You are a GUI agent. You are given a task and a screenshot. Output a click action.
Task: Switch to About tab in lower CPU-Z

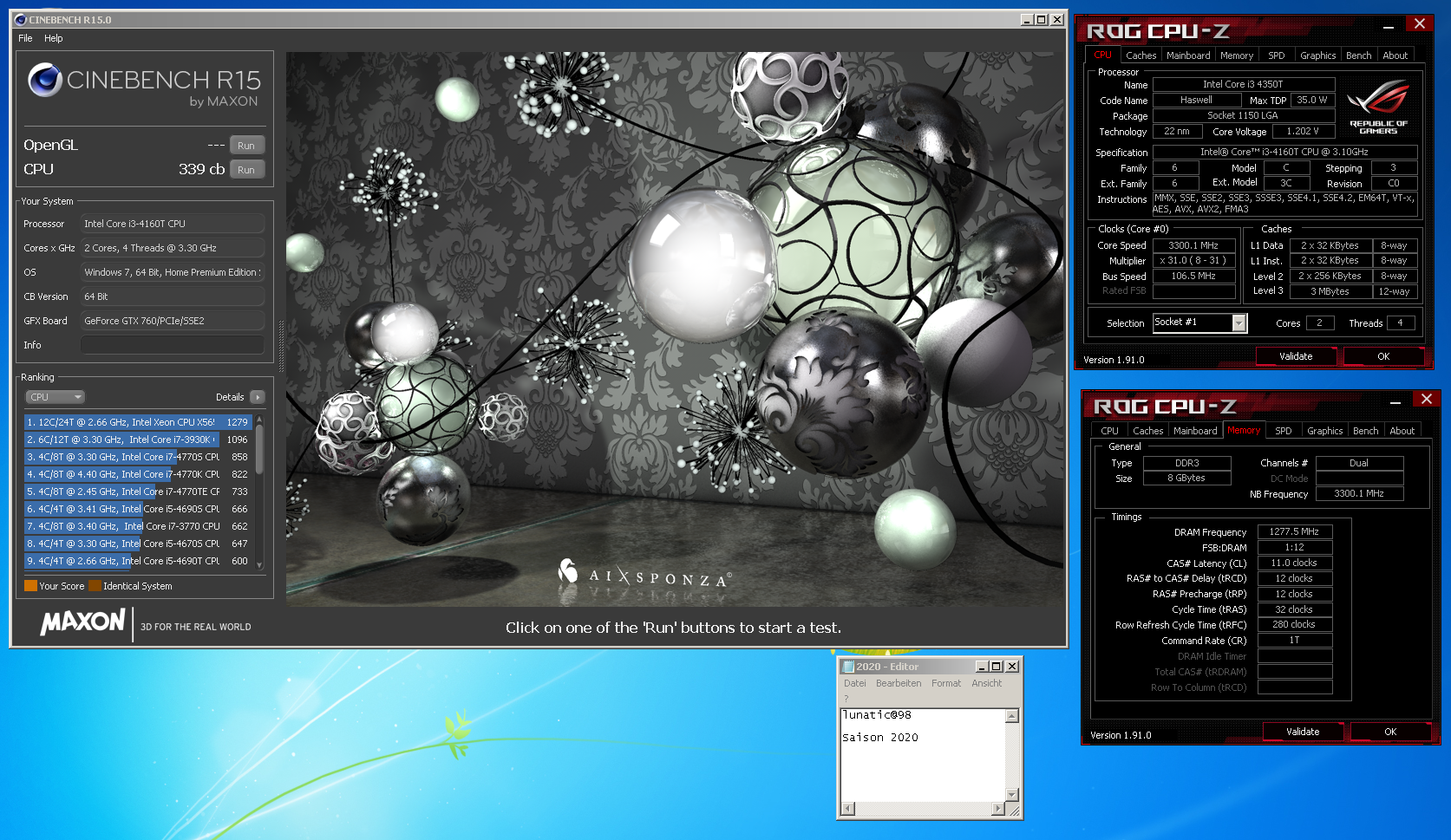pos(1402,431)
